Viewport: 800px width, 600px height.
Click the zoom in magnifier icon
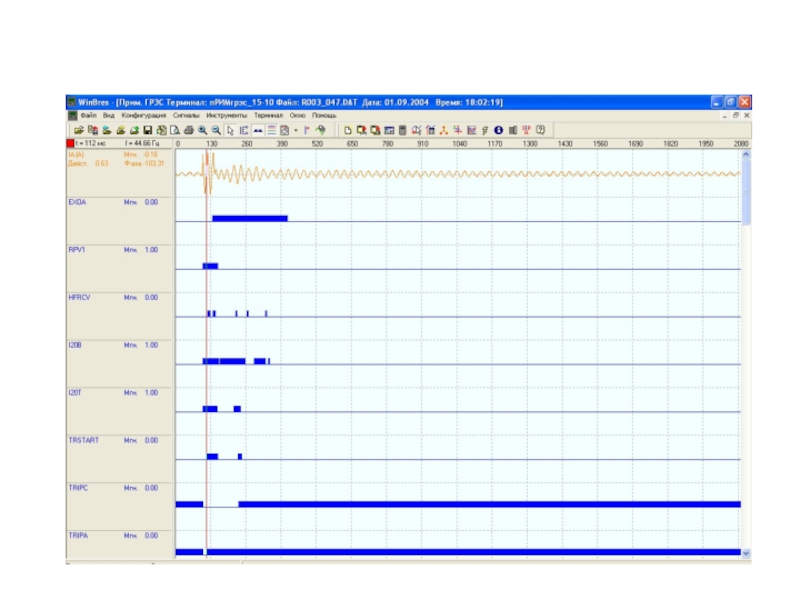point(202,131)
